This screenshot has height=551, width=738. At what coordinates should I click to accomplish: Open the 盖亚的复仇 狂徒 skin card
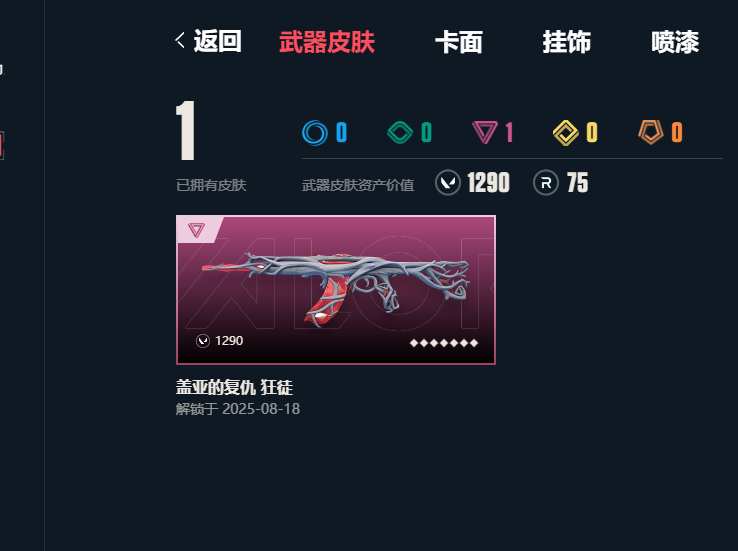pos(336,290)
